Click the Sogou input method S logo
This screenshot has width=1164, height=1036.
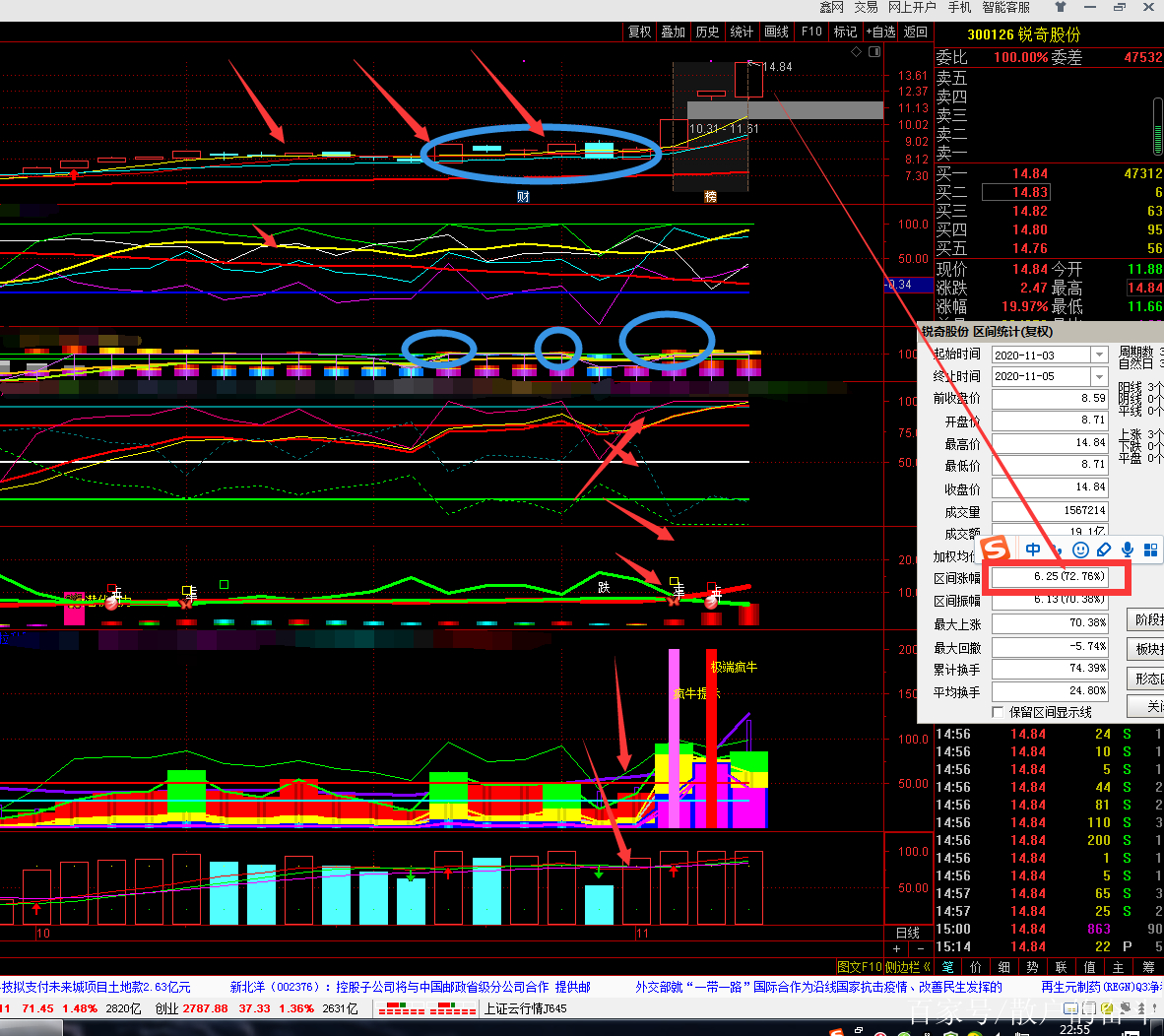(x=997, y=549)
